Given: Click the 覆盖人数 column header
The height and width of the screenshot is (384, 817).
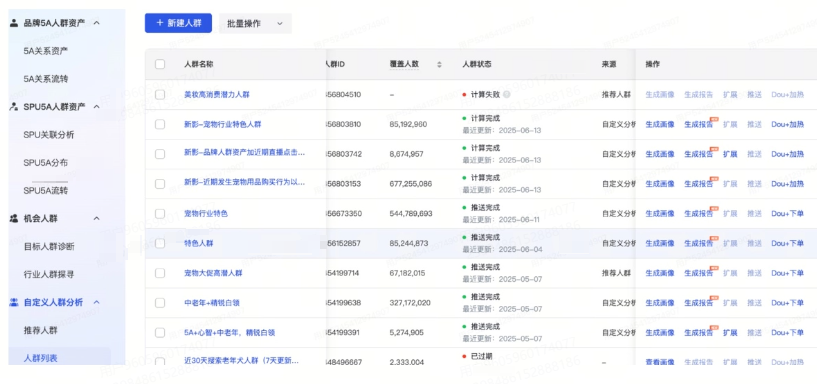Looking at the screenshot, I should click(404, 64).
